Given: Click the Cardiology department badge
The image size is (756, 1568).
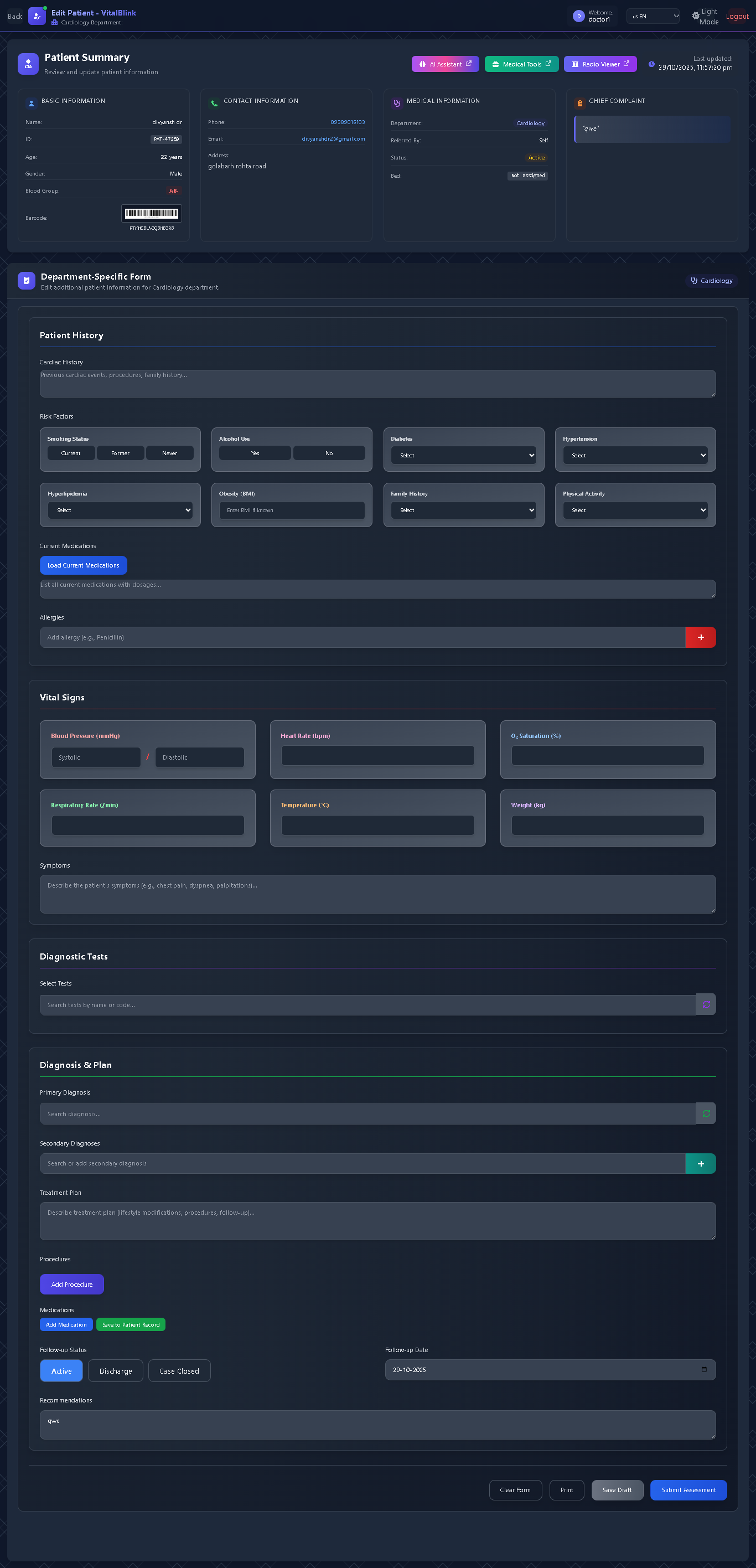Looking at the screenshot, I should click(711, 281).
